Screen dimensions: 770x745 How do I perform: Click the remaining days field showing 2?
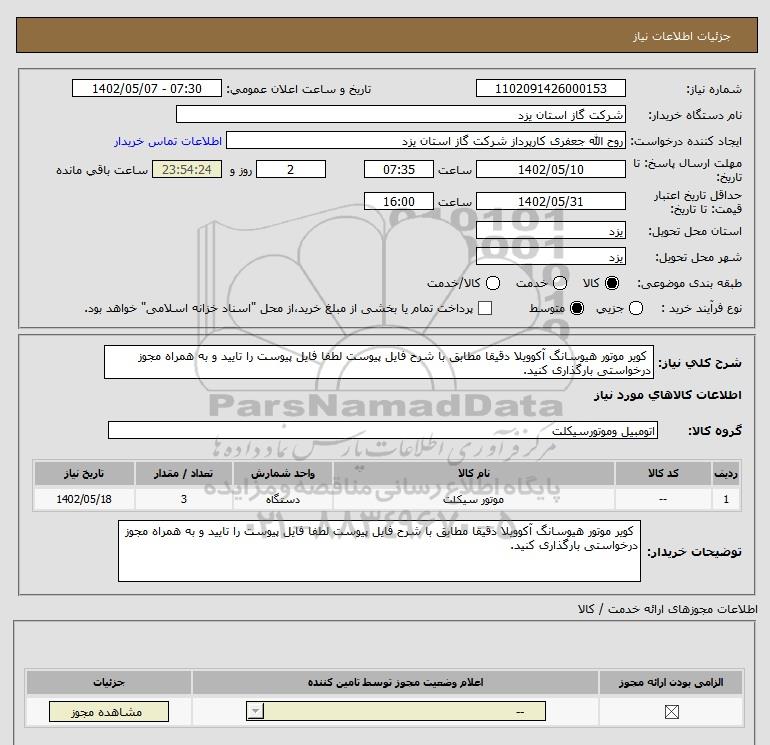291,169
